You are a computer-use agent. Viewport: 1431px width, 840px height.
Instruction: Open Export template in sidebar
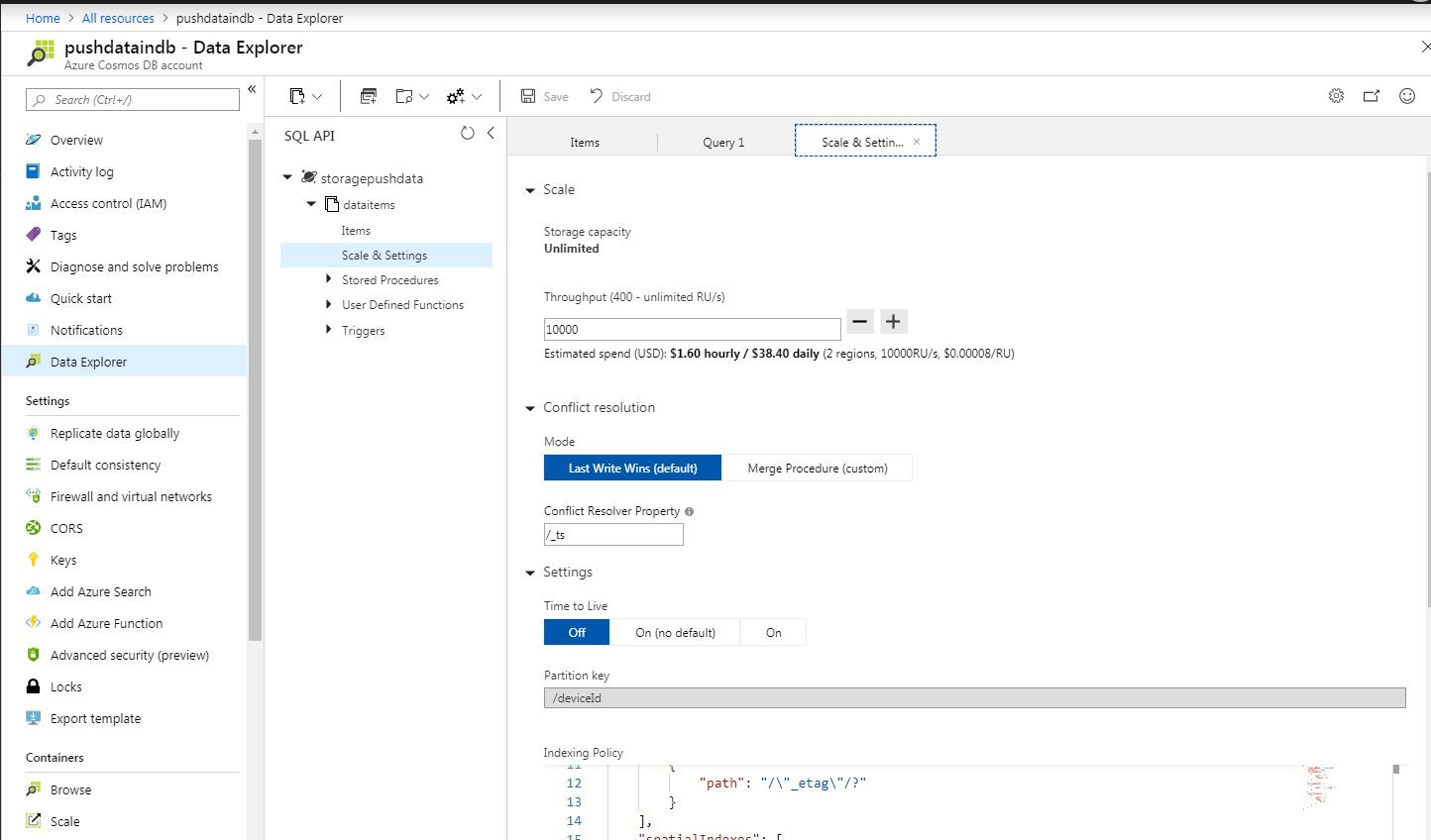[x=95, y=718]
